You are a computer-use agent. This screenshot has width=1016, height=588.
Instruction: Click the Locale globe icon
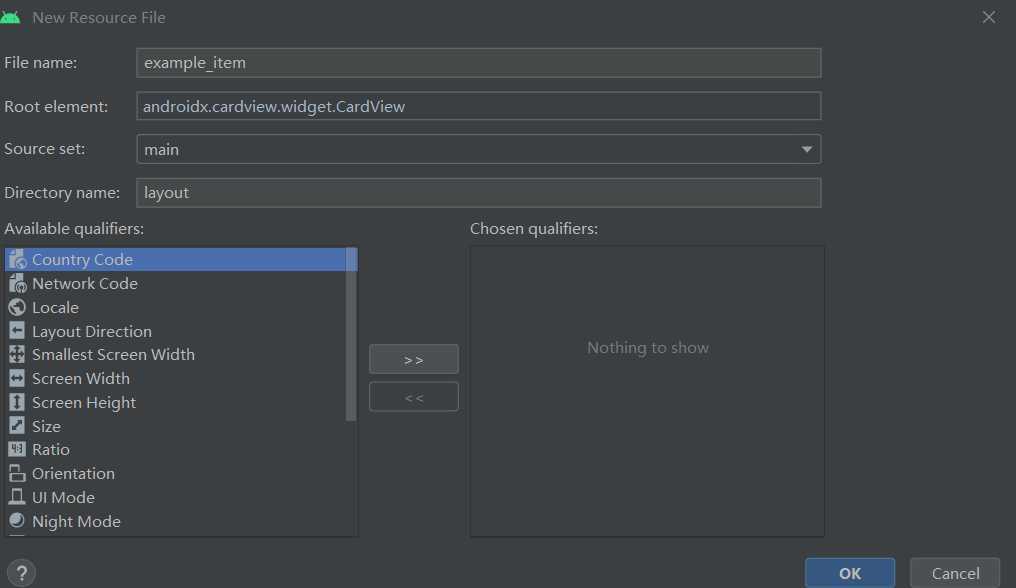click(17, 307)
